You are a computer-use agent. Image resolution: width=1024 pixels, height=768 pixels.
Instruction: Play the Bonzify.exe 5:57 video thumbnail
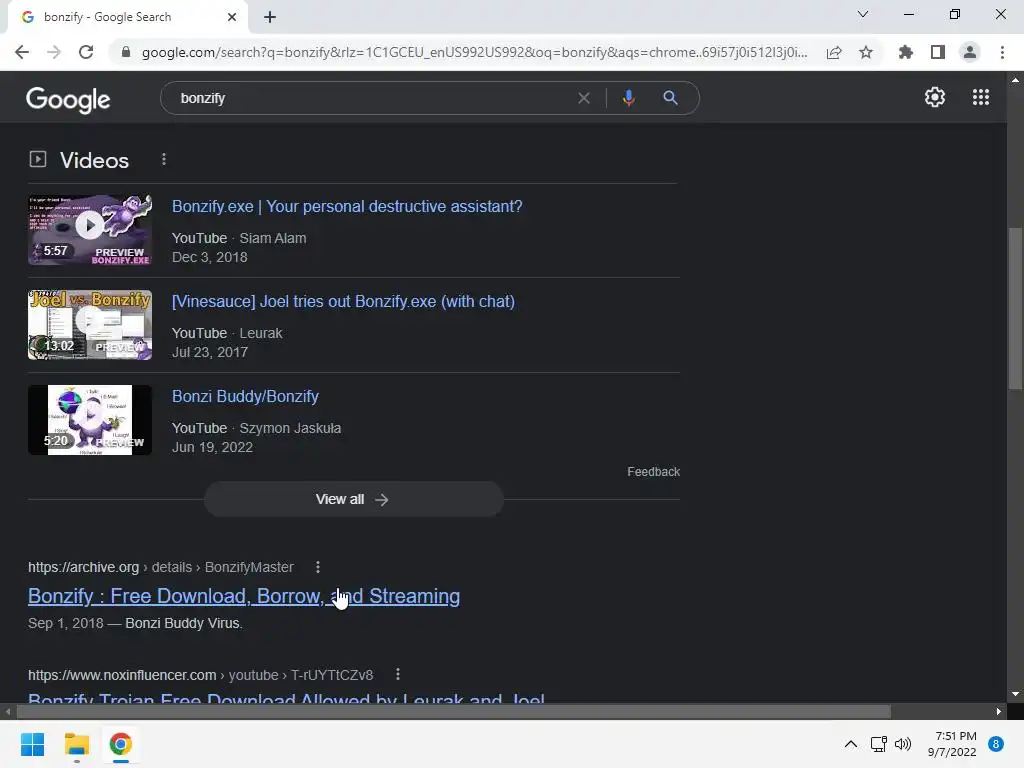tap(90, 230)
